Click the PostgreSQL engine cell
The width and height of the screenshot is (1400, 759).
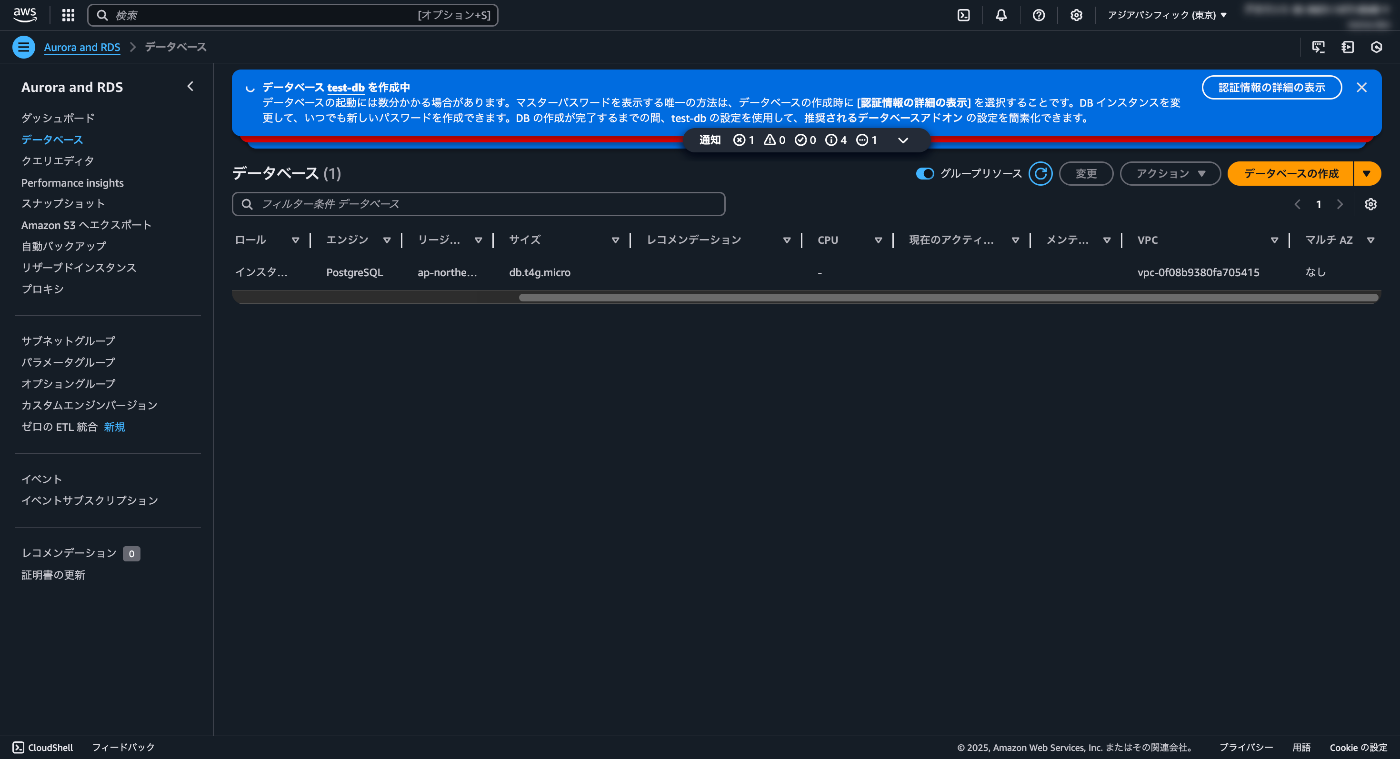pos(355,272)
